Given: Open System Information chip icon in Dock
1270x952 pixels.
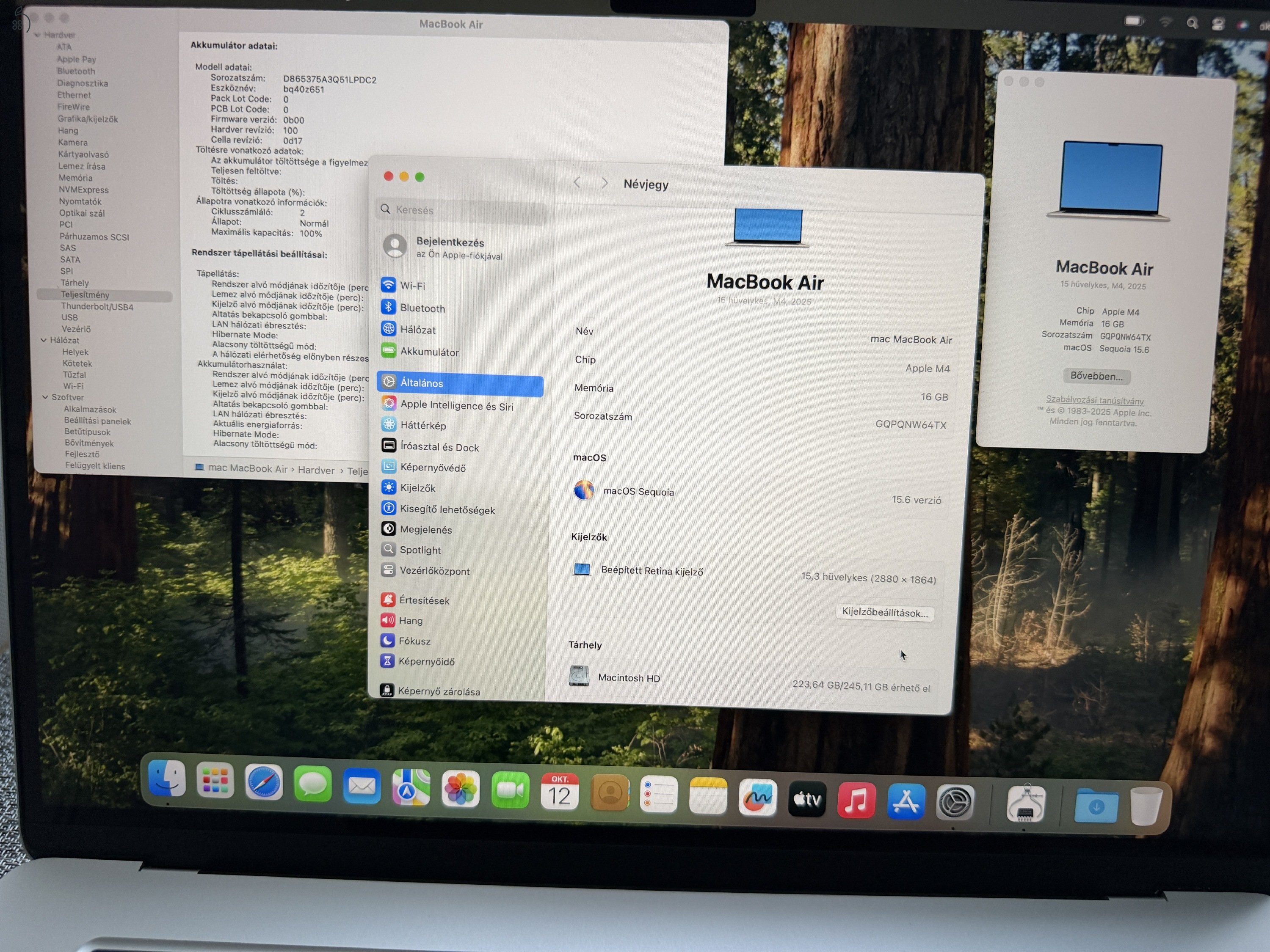Looking at the screenshot, I should coord(1026,804).
